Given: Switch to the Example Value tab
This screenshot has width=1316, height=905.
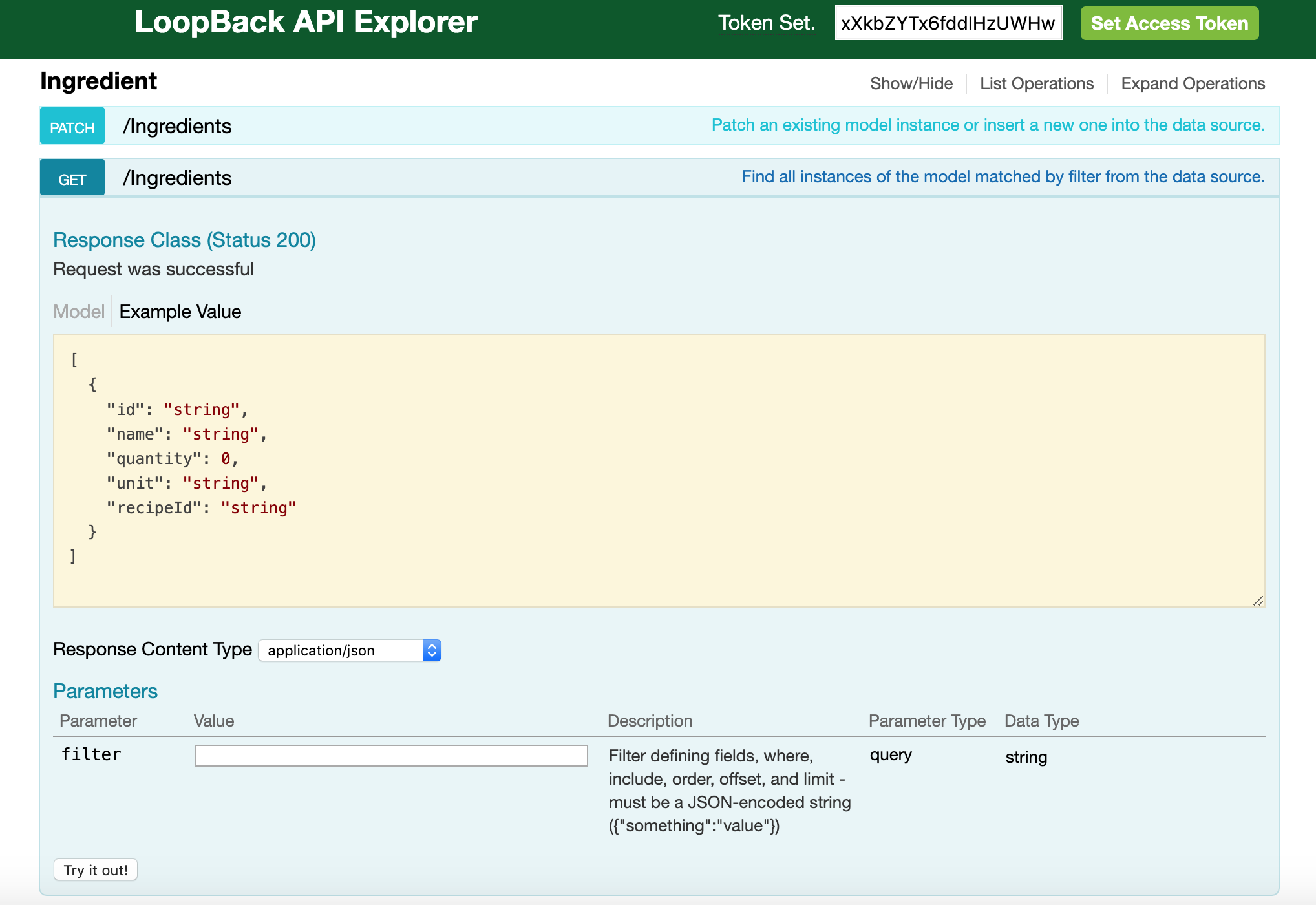Looking at the screenshot, I should point(180,312).
